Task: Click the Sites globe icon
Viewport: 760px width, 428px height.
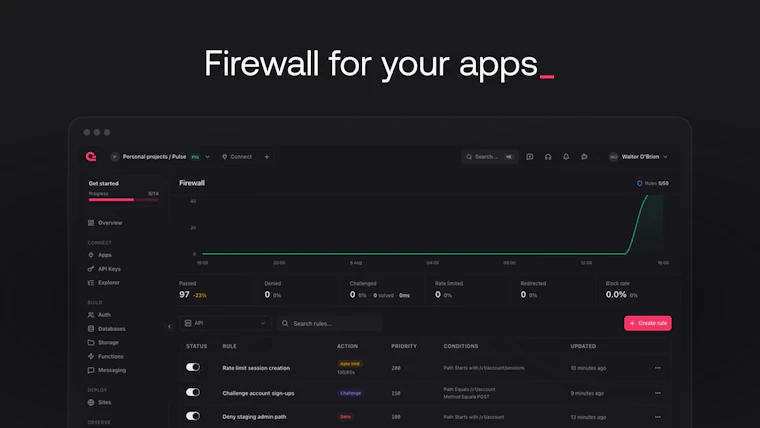Action: [x=91, y=402]
